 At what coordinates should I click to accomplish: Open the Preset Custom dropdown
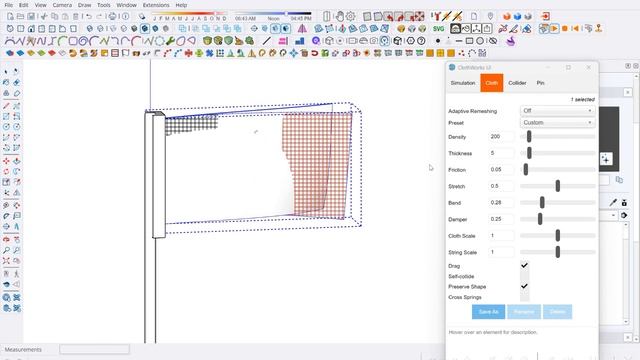[x=557, y=122]
